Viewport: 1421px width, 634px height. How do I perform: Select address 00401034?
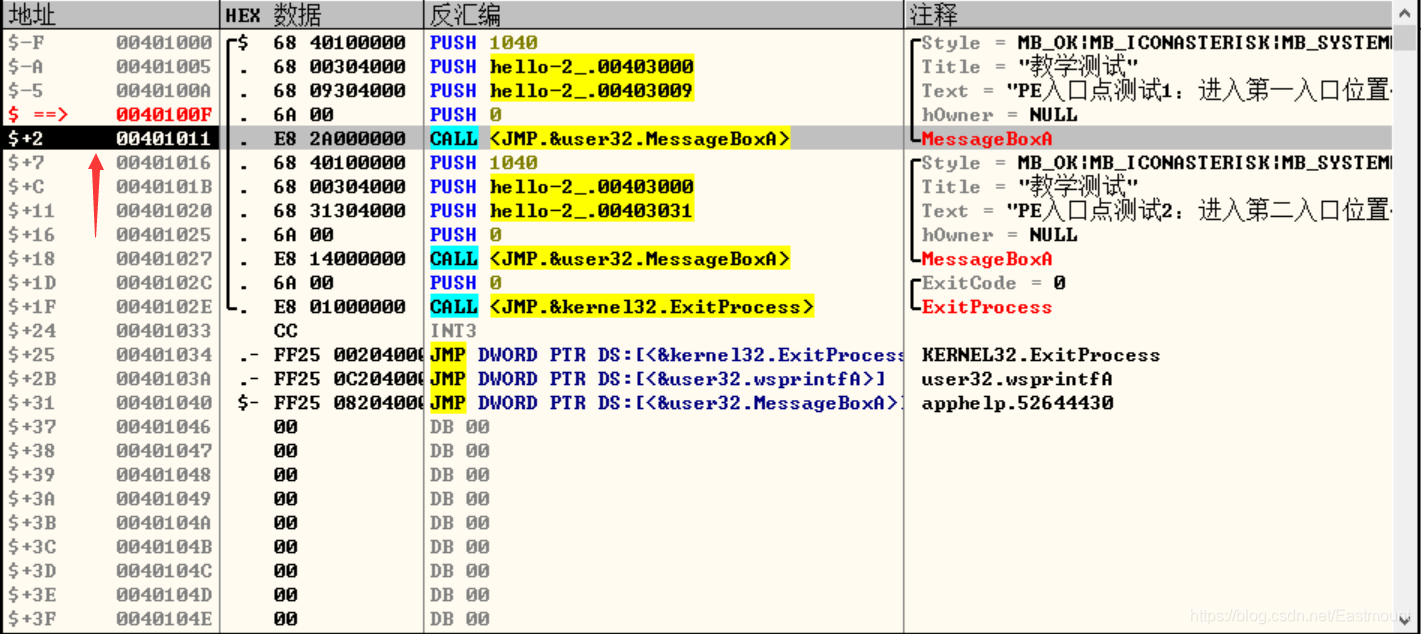(x=164, y=355)
